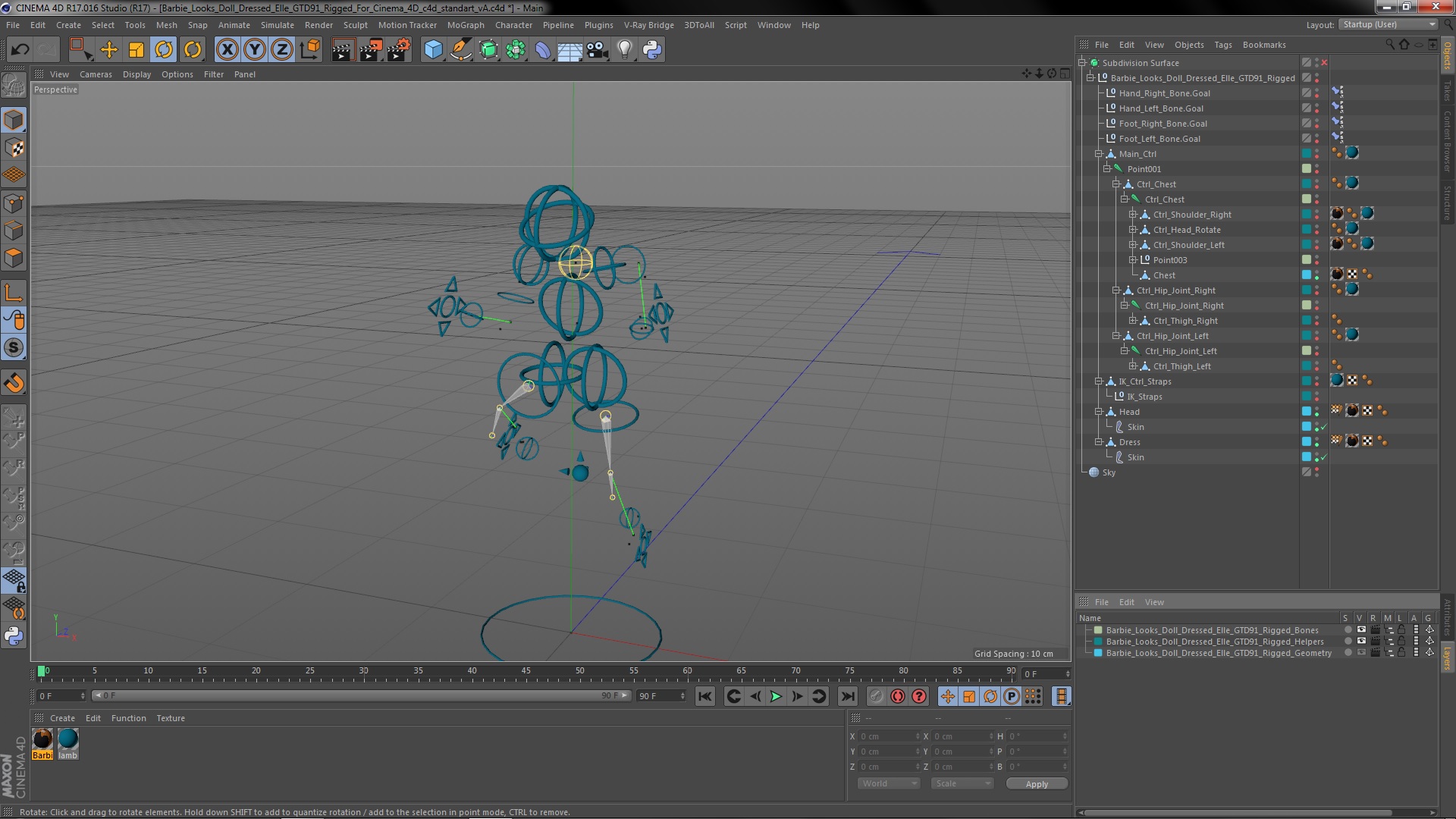Viewport: 1456px width, 819px height.
Task: Open the Scale mode dropdown
Action: click(x=962, y=783)
